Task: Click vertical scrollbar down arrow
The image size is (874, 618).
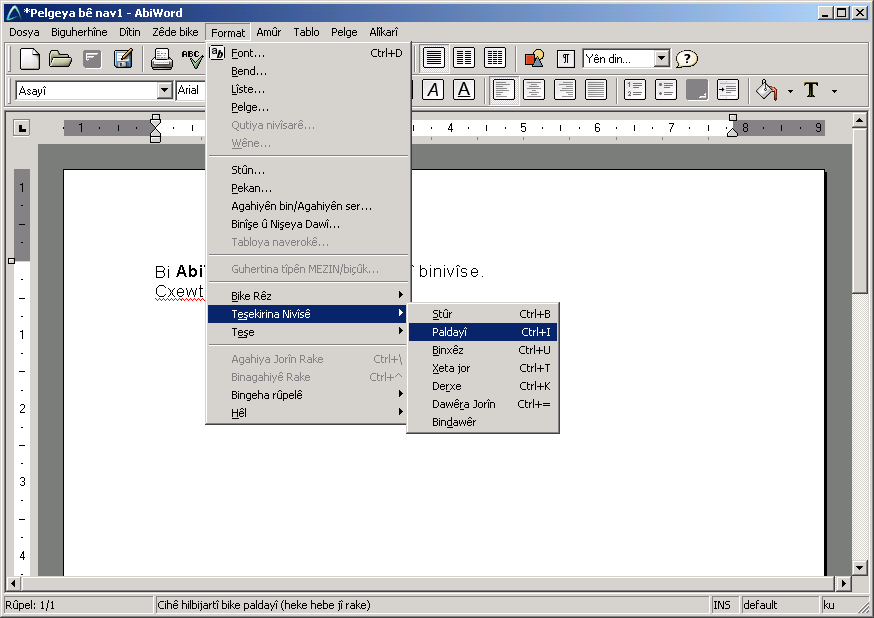Action: point(859,568)
